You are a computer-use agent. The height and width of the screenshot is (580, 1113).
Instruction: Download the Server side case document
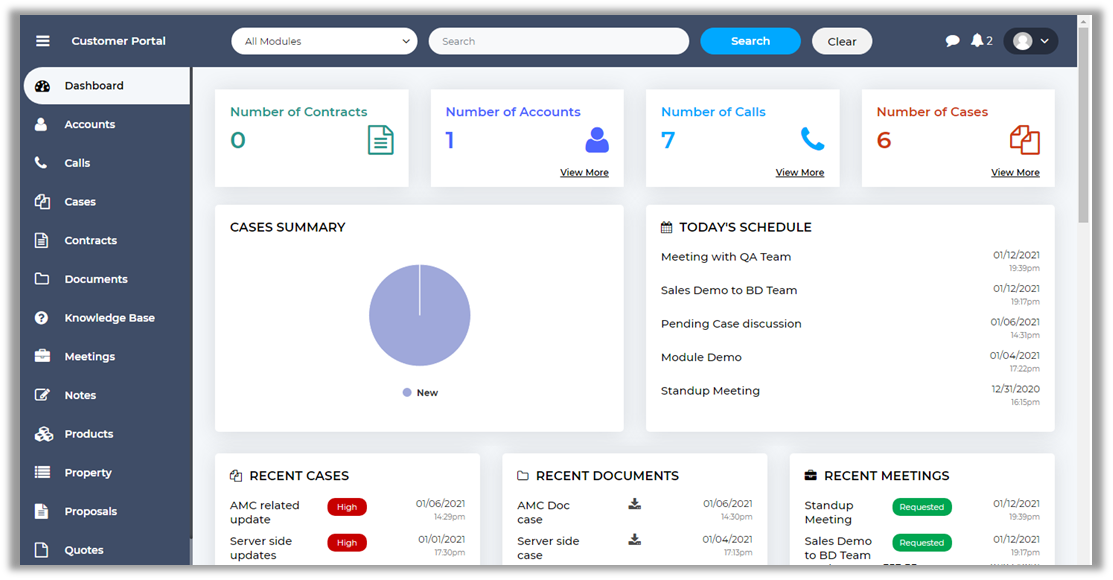[634, 540]
